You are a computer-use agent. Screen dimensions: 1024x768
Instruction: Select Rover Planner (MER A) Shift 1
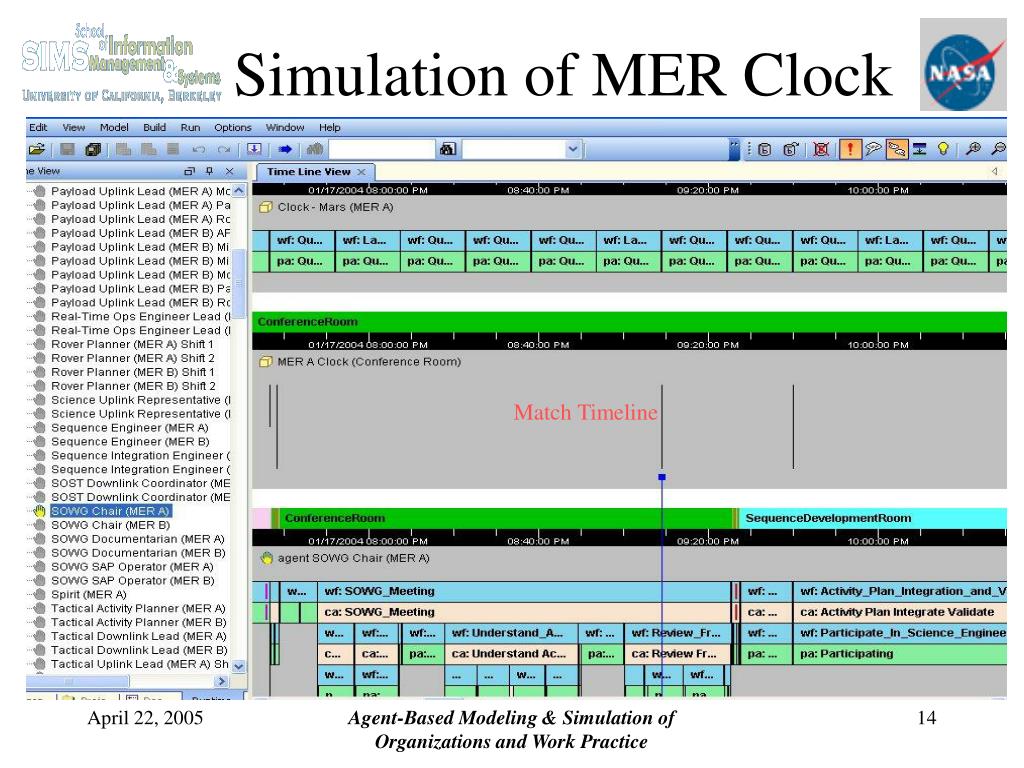click(132, 344)
